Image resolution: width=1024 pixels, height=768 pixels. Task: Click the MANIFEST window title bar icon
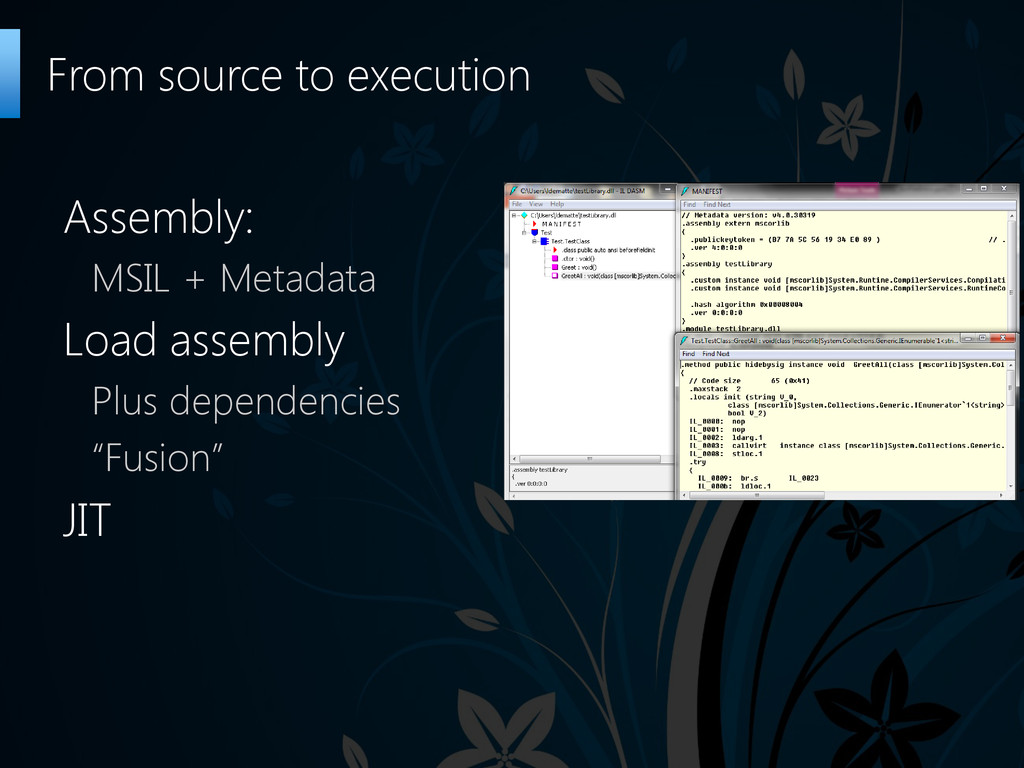click(x=685, y=191)
